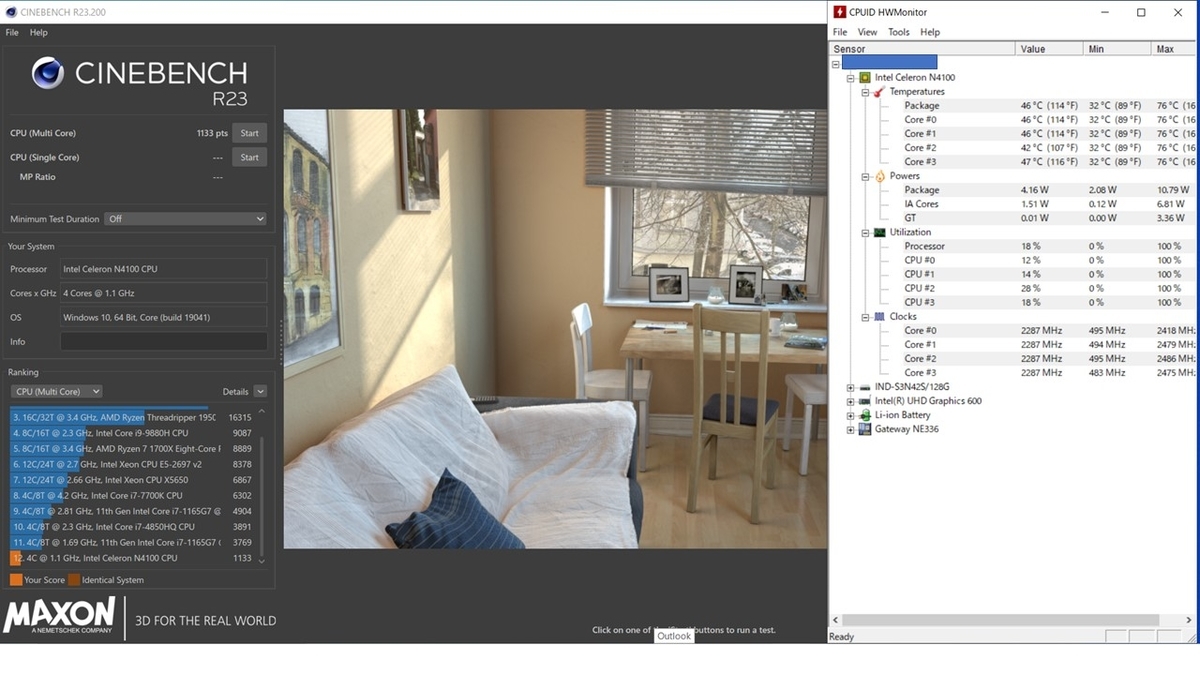Select the AMD Ryzen 7 1700X ranking row
The image size is (1200, 675).
click(x=131, y=449)
